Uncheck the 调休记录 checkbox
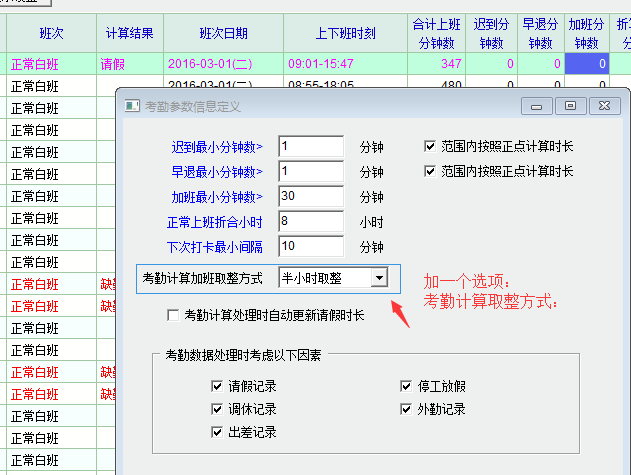This screenshot has width=631, height=475. click(x=217, y=409)
